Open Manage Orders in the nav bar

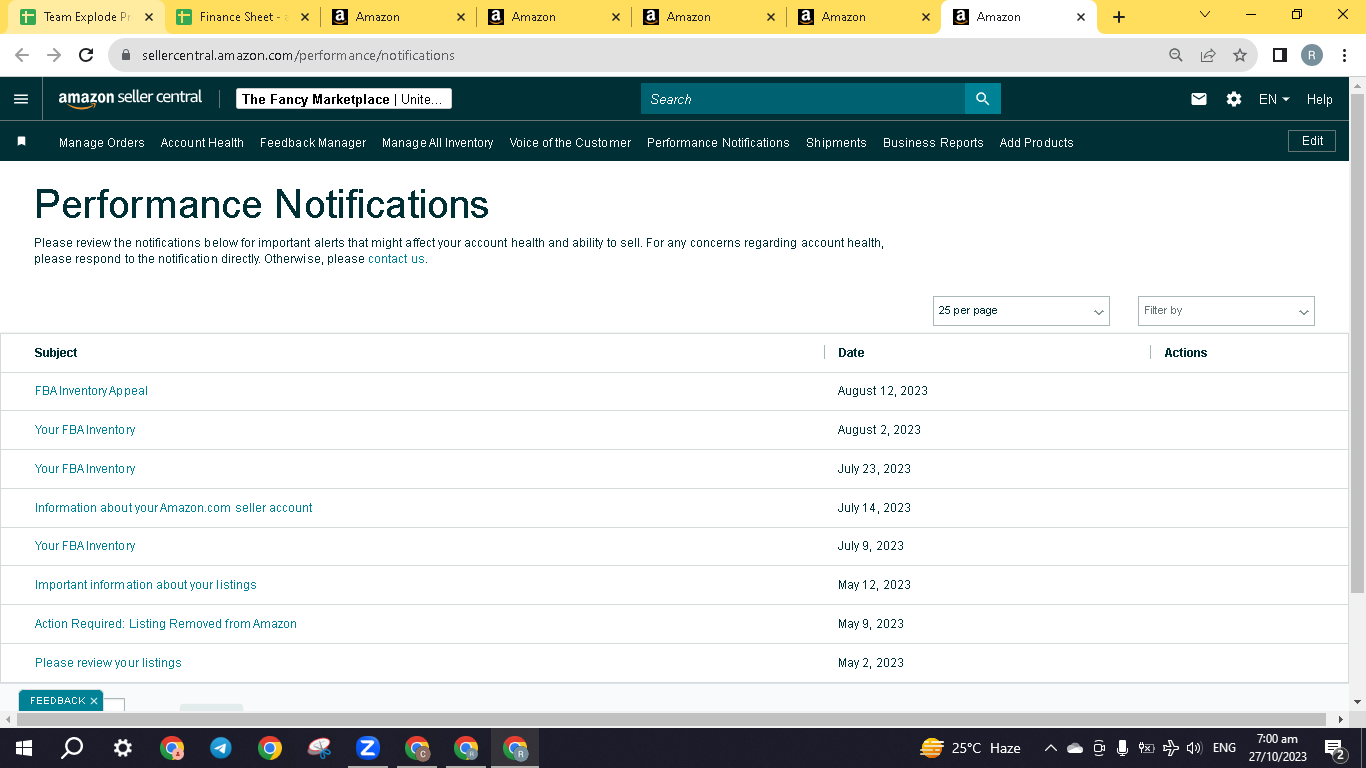(x=102, y=143)
